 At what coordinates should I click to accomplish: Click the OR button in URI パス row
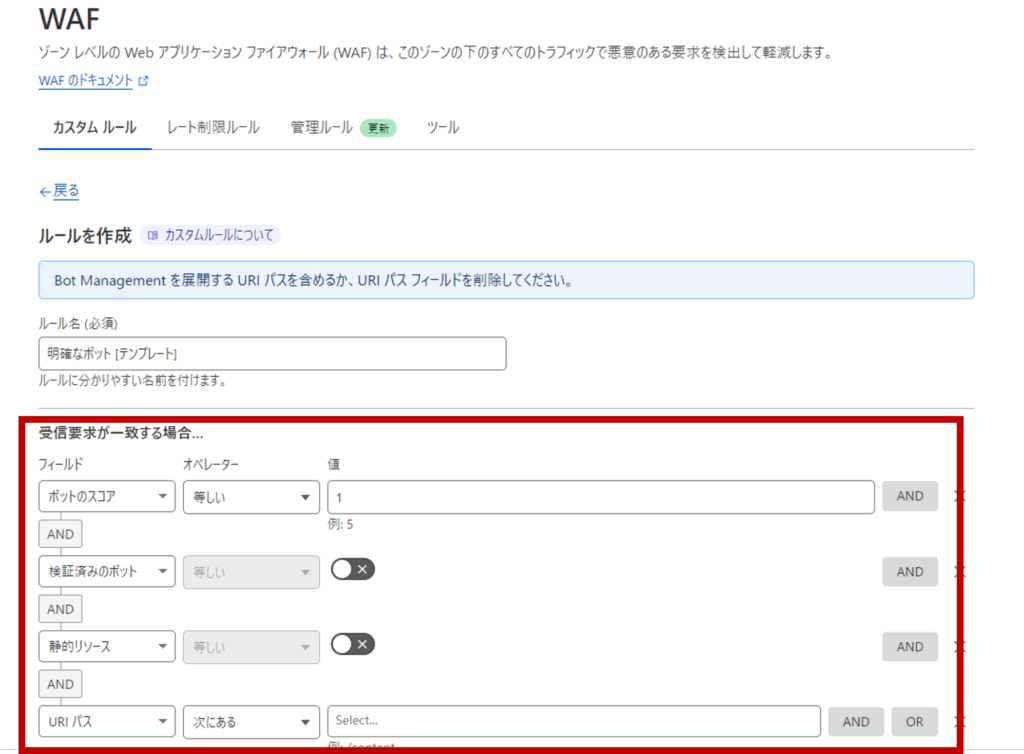click(914, 721)
